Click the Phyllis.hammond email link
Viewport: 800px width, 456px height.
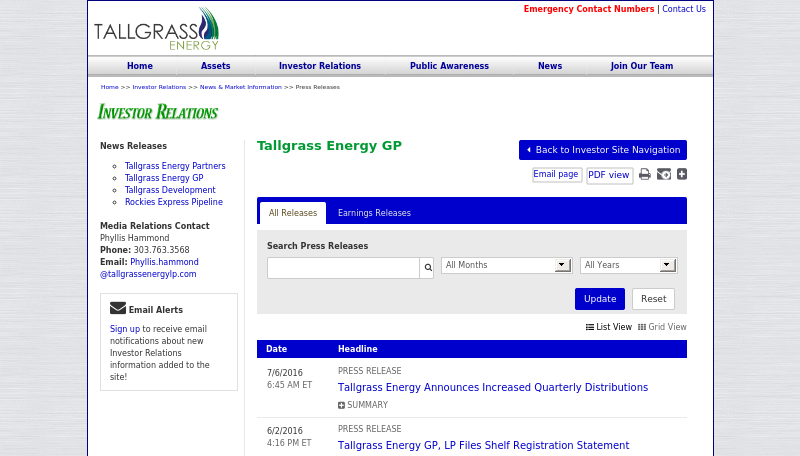coord(164,262)
